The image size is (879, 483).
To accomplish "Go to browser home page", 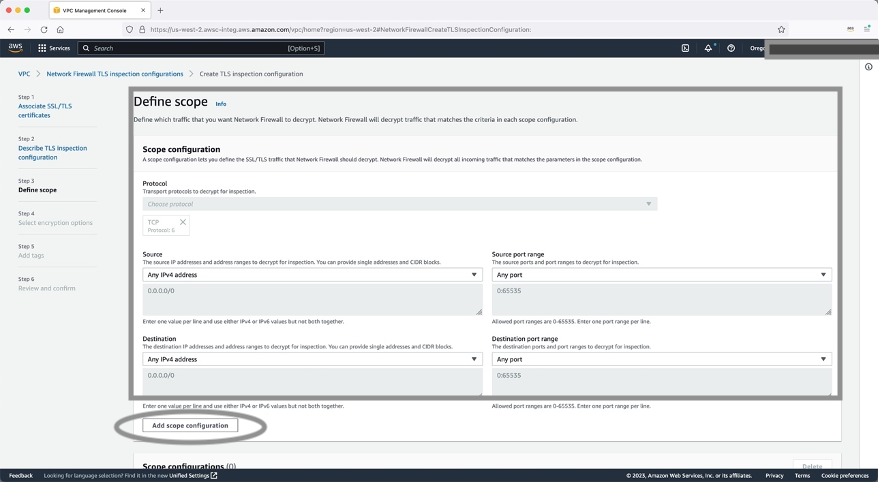I will (60, 30).
